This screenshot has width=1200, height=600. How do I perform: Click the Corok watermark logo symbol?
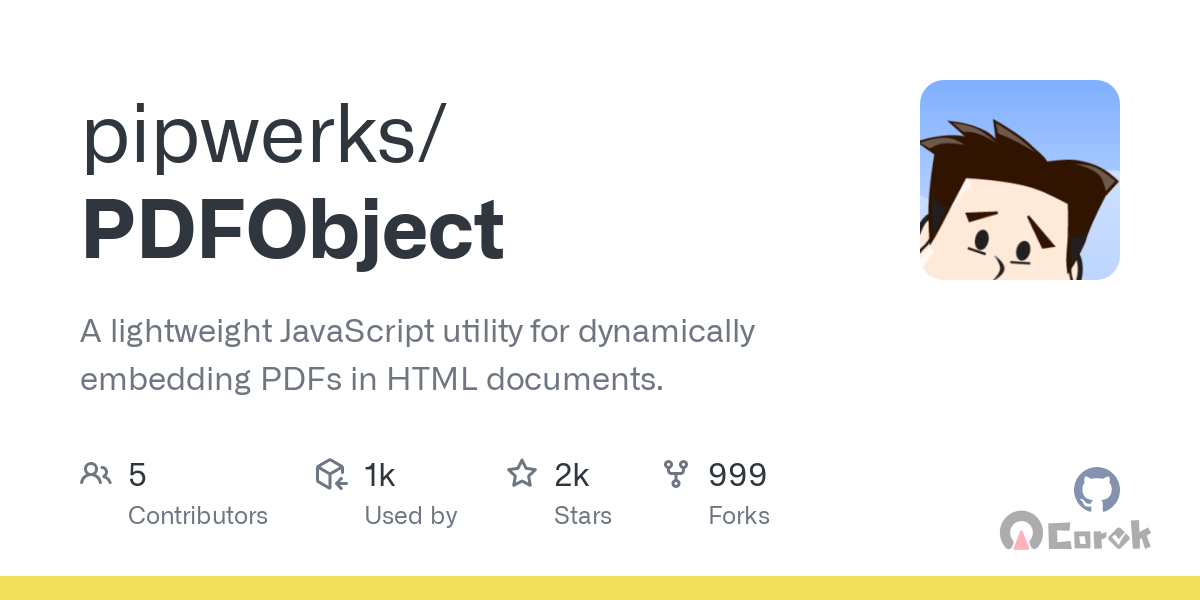pyautogui.click(x=1021, y=533)
